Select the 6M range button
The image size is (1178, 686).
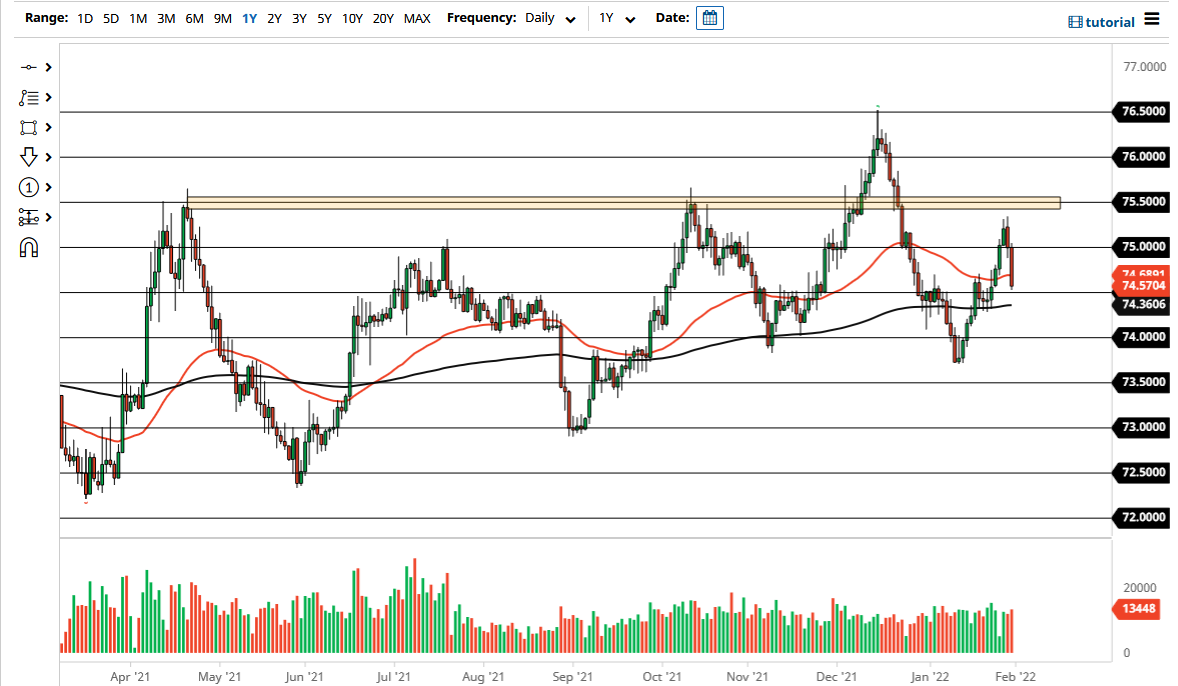coord(193,18)
